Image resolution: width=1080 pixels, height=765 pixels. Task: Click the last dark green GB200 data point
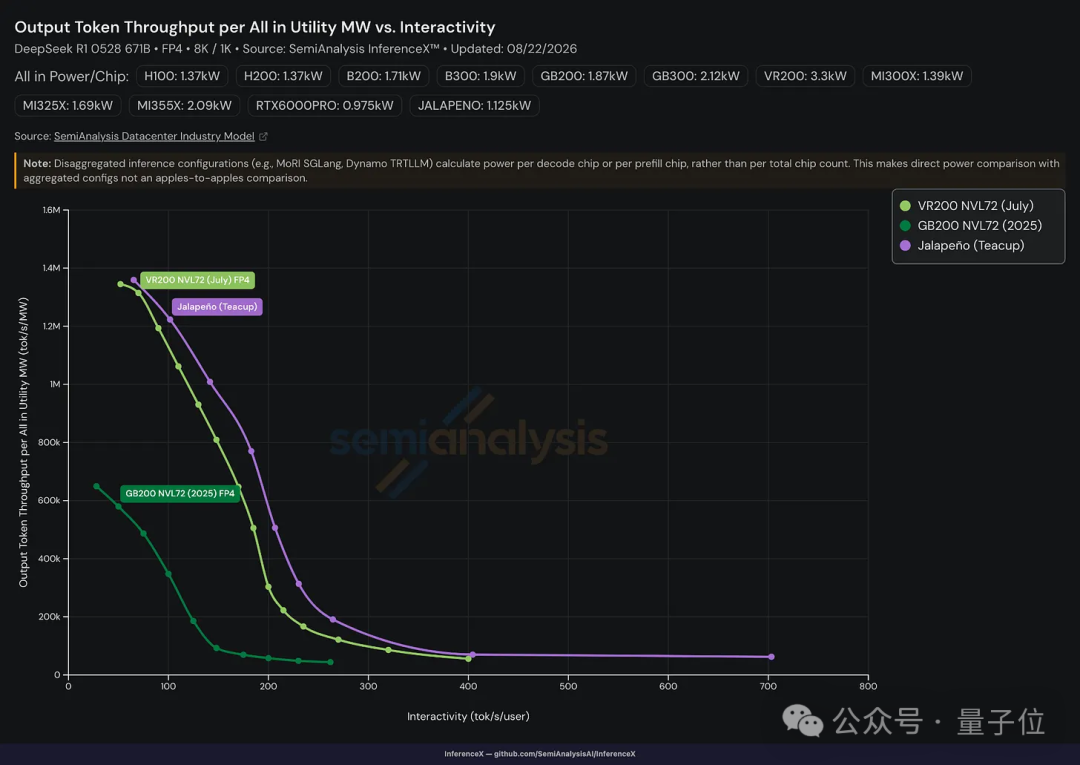point(331,662)
